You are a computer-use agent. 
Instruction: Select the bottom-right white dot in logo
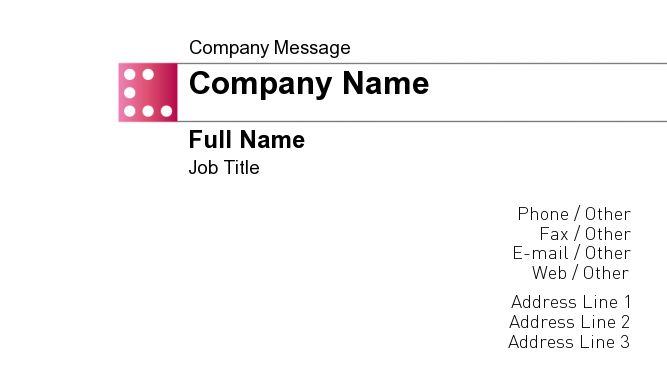tap(166, 111)
